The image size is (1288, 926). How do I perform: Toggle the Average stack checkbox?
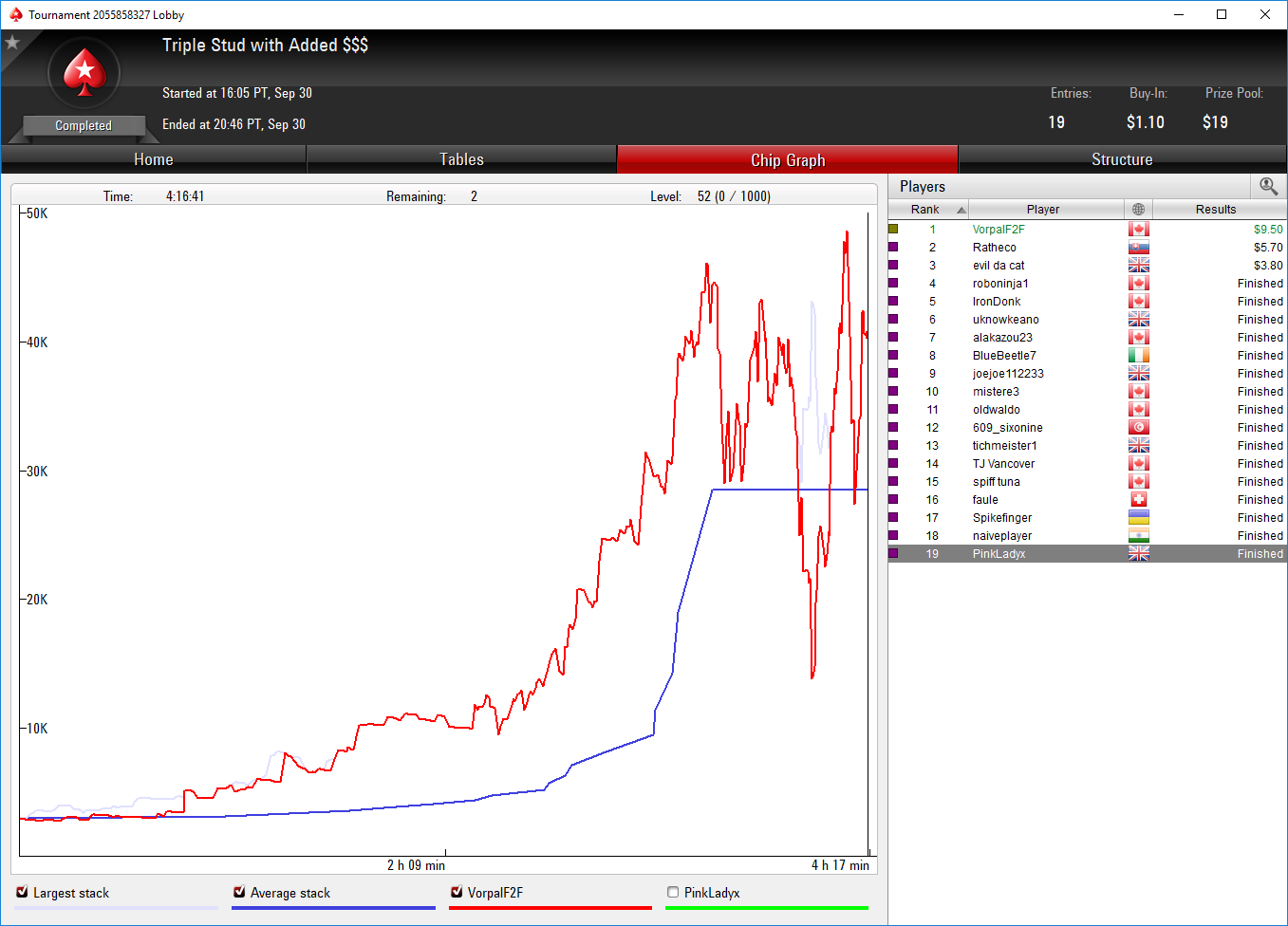click(239, 892)
